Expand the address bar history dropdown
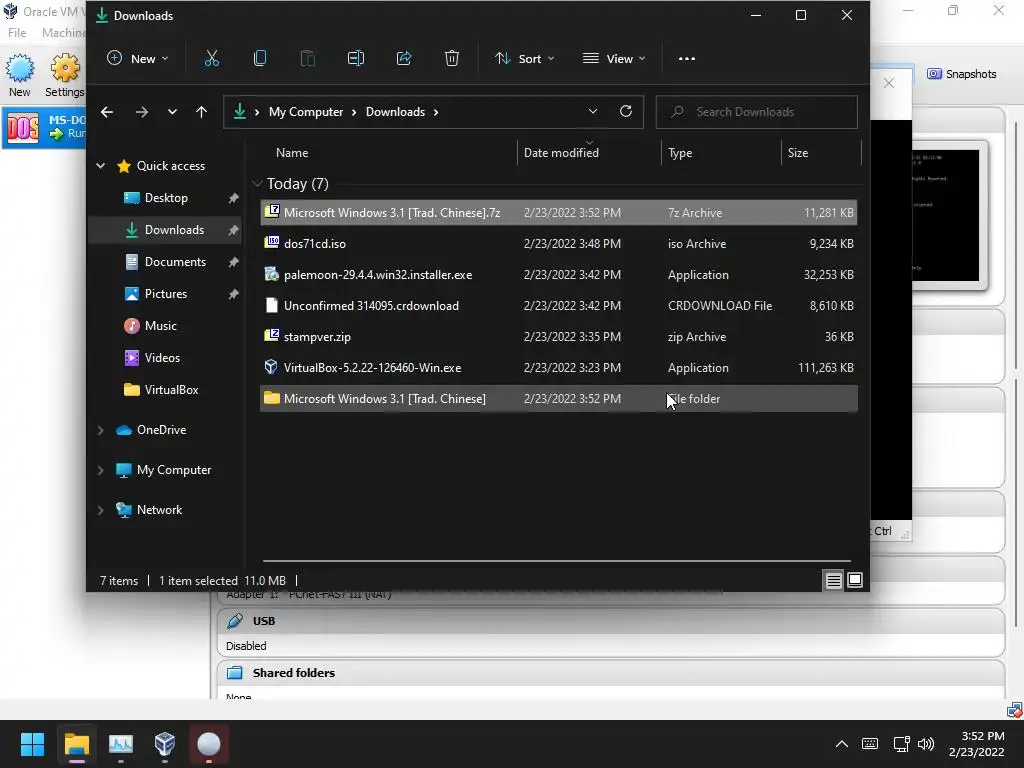Image resolution: width=1024 pixels, height=768 pixels. (593, 112)
